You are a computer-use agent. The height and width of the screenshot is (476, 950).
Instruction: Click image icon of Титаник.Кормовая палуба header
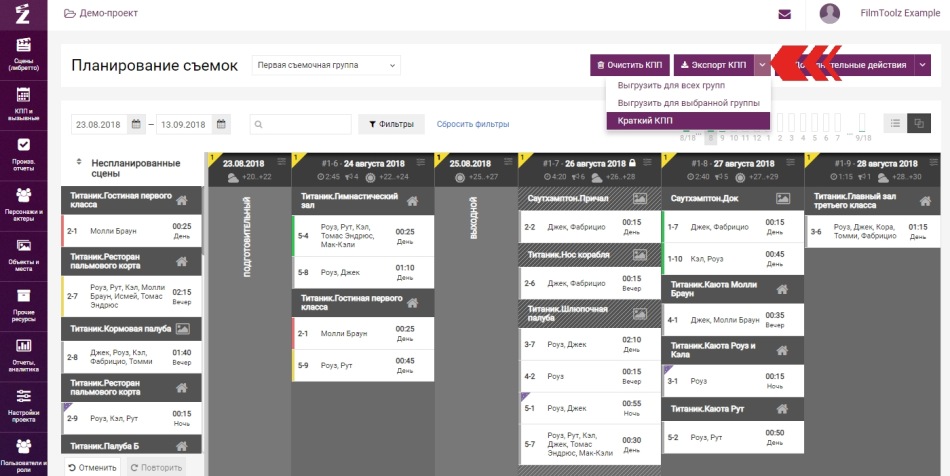click(x=182, y=329)
